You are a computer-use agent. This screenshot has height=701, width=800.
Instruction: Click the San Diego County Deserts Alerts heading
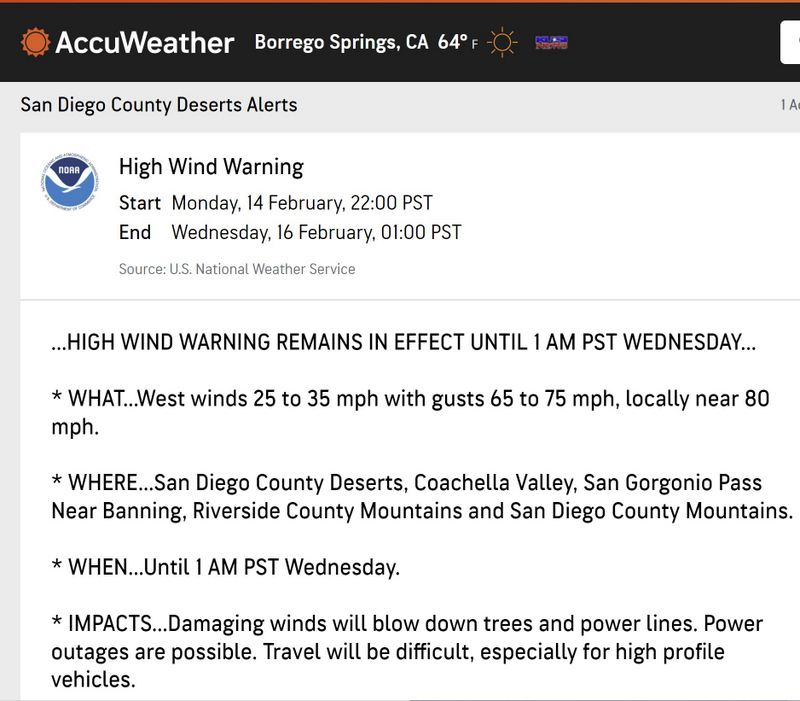click(158, 104)
